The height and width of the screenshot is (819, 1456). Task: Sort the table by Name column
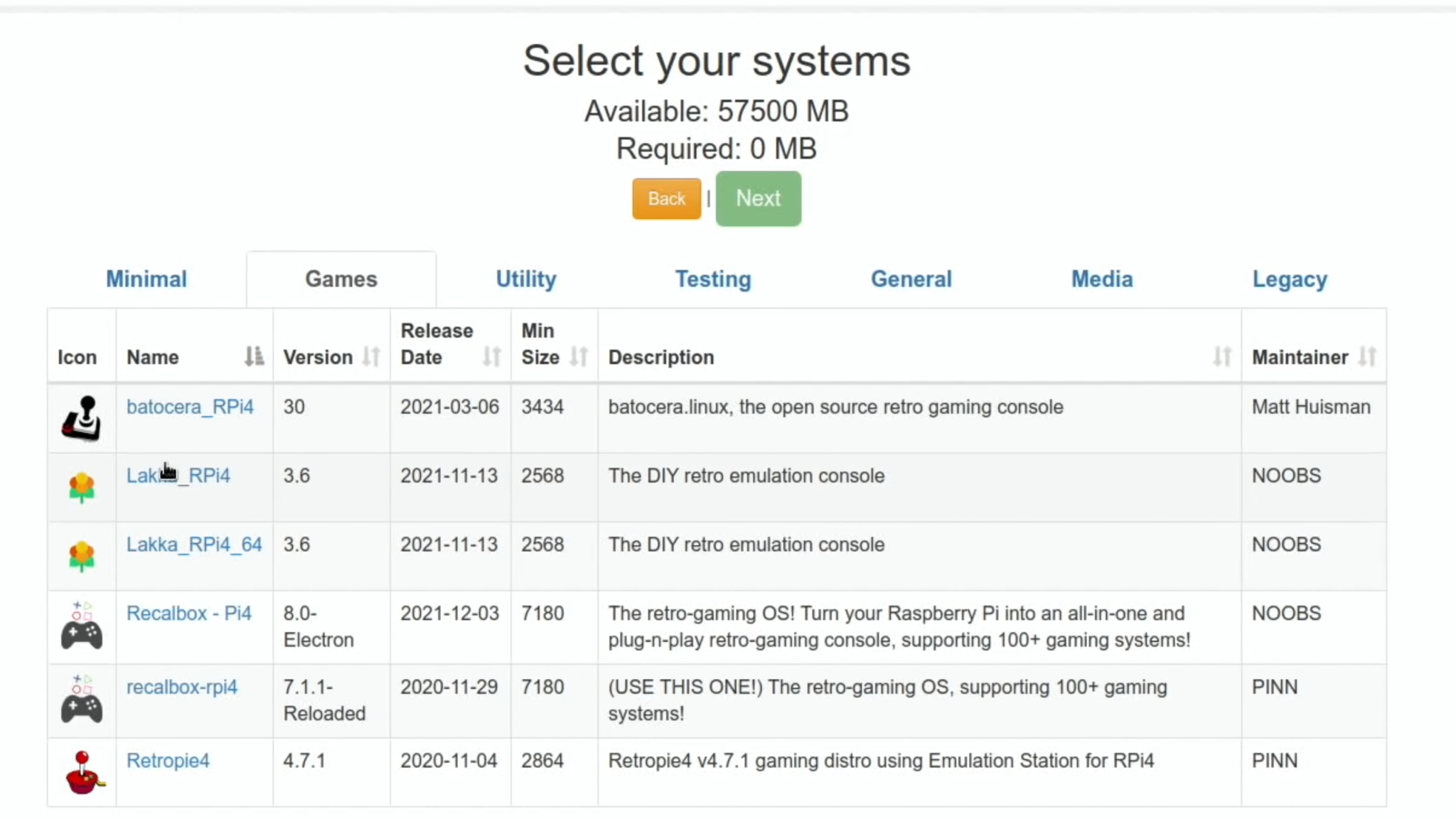tap(253, 357)
